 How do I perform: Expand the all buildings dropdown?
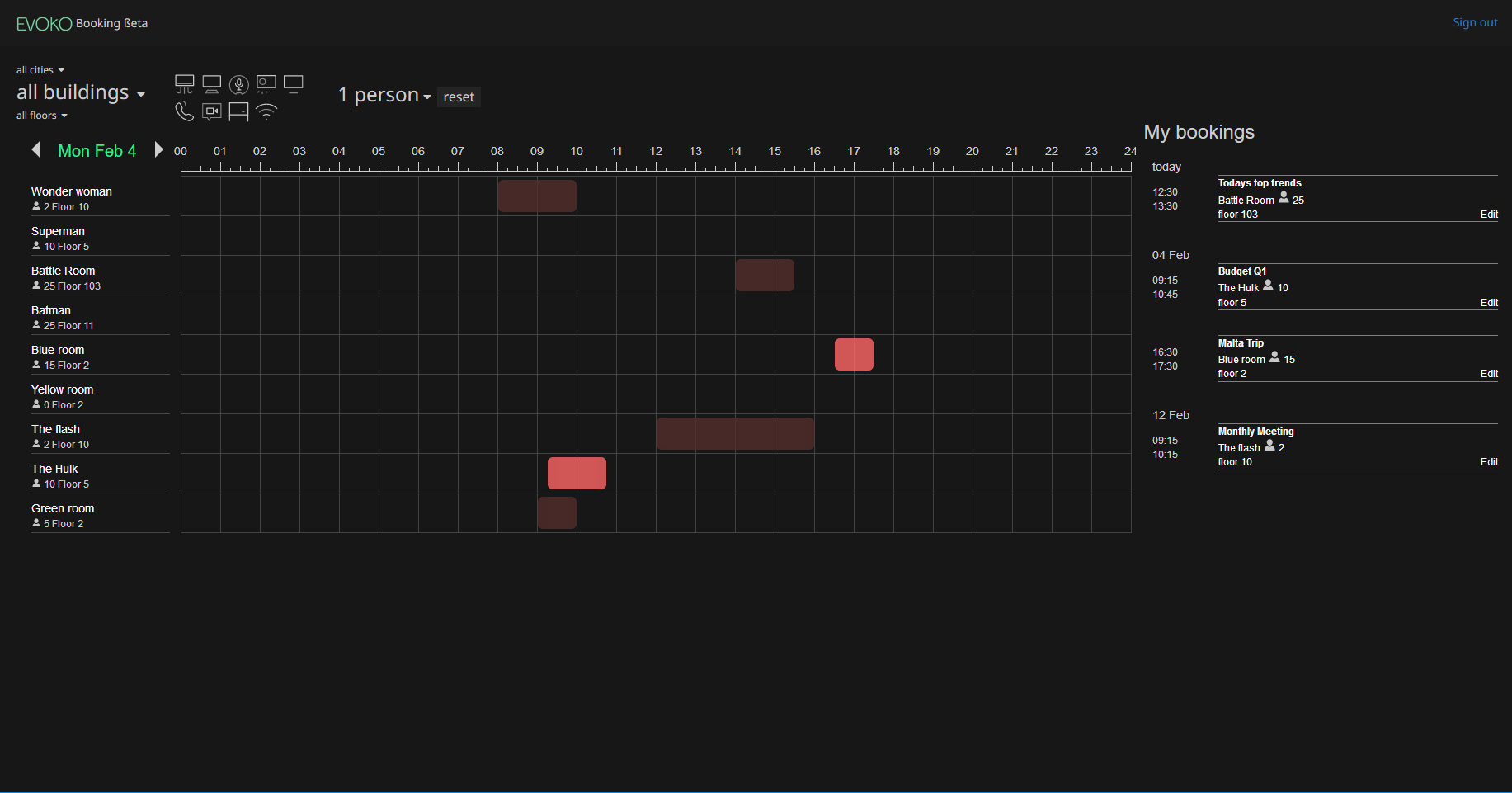[x=81, y=92]
